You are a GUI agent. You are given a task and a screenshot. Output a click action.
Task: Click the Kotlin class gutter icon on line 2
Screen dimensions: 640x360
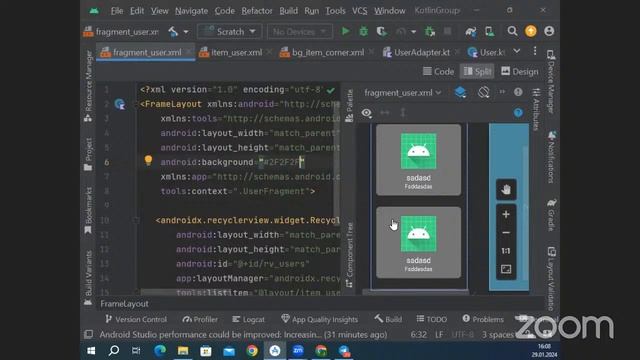click(120, 104)
